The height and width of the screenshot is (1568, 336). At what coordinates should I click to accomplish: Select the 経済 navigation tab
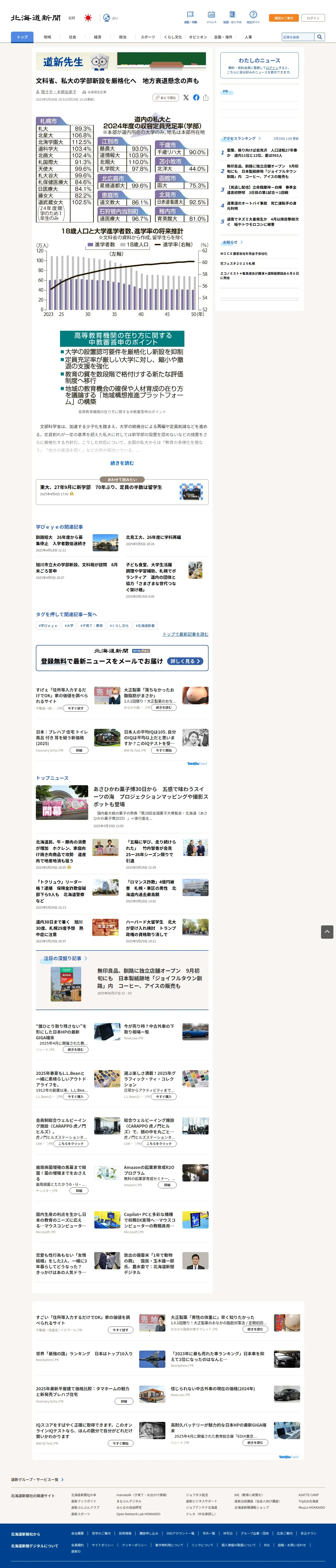pyautogui.click(x=98, y=37)
